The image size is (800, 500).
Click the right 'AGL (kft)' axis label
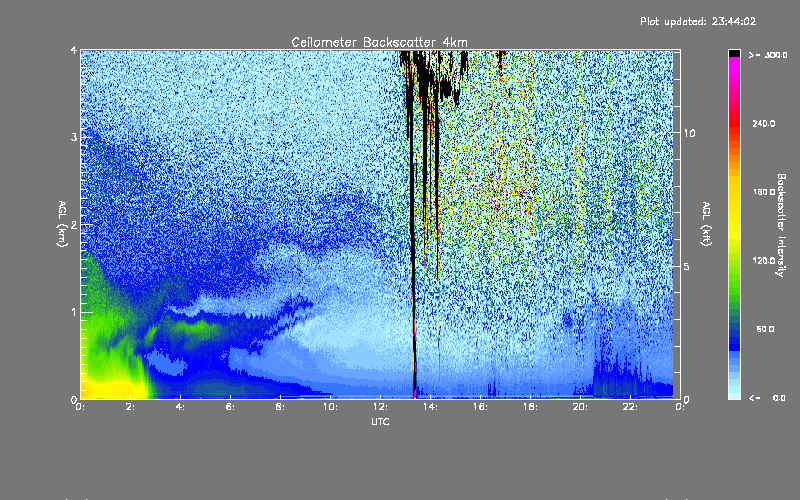pyautogui.click(x=706, y=224)
